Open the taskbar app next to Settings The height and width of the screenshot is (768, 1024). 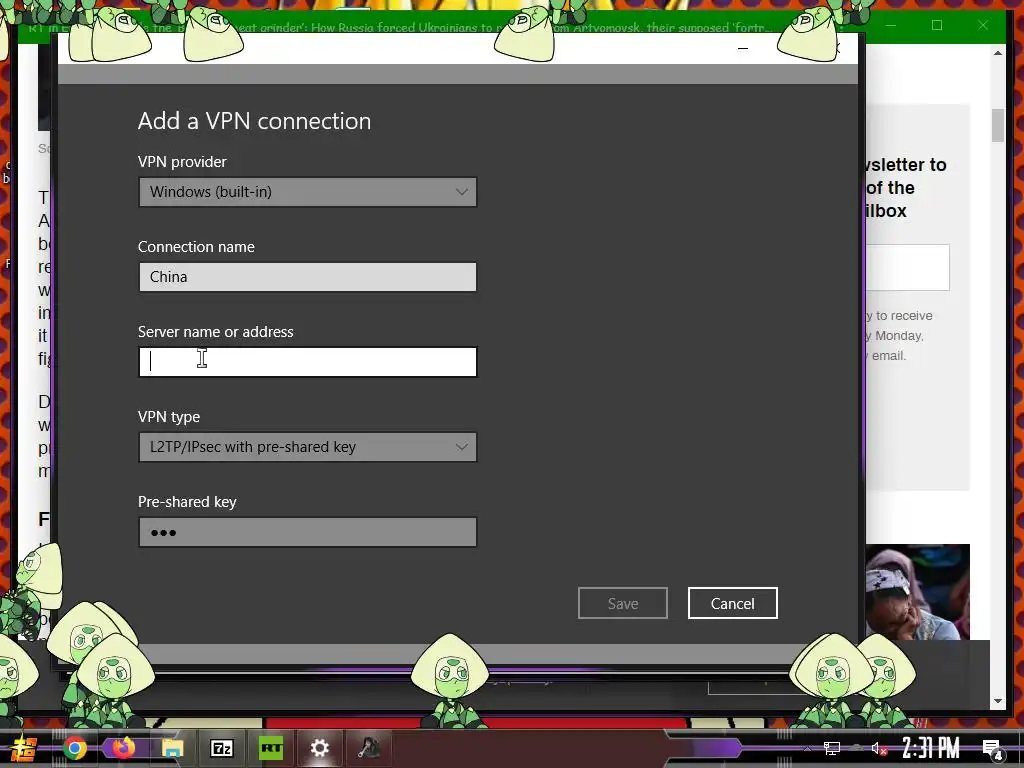pos(368,748)
